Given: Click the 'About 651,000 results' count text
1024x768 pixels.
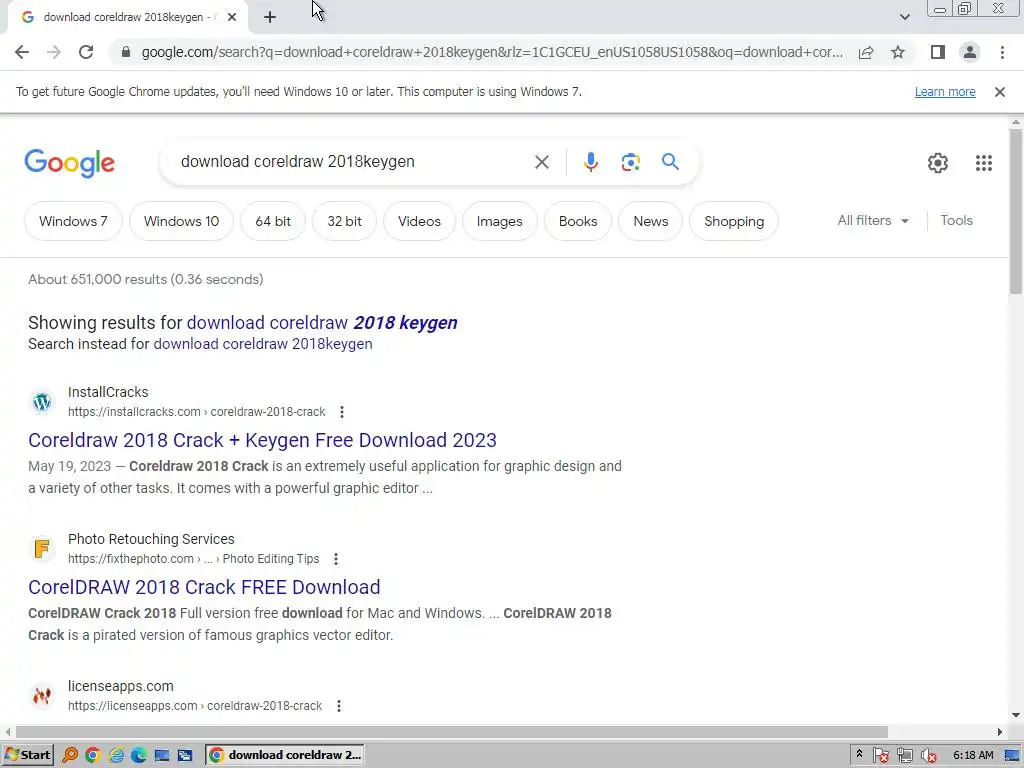Looking at the screenshot, I should coord(146,280).
